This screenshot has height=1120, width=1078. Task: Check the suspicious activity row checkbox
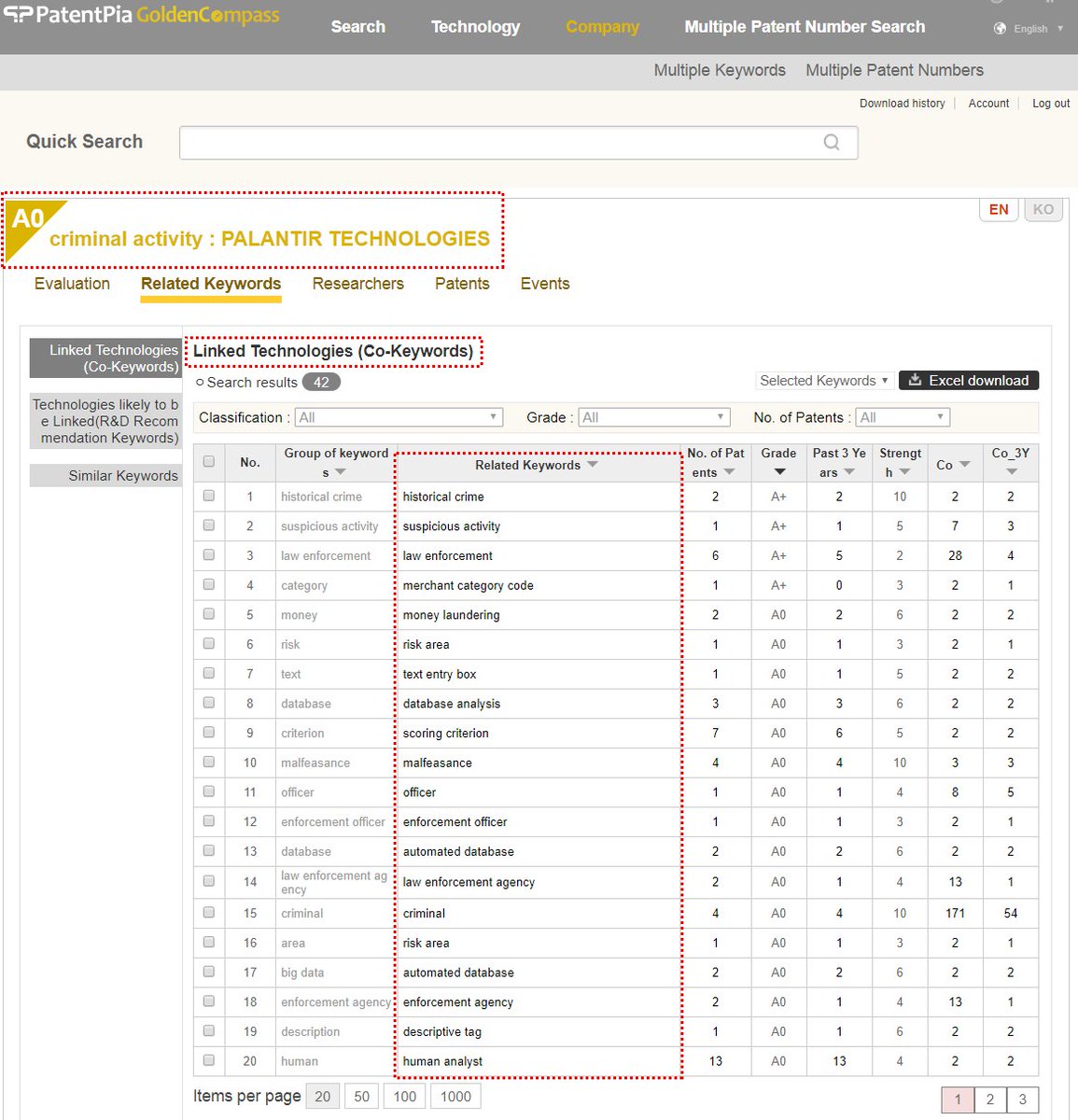pos(209,525)
